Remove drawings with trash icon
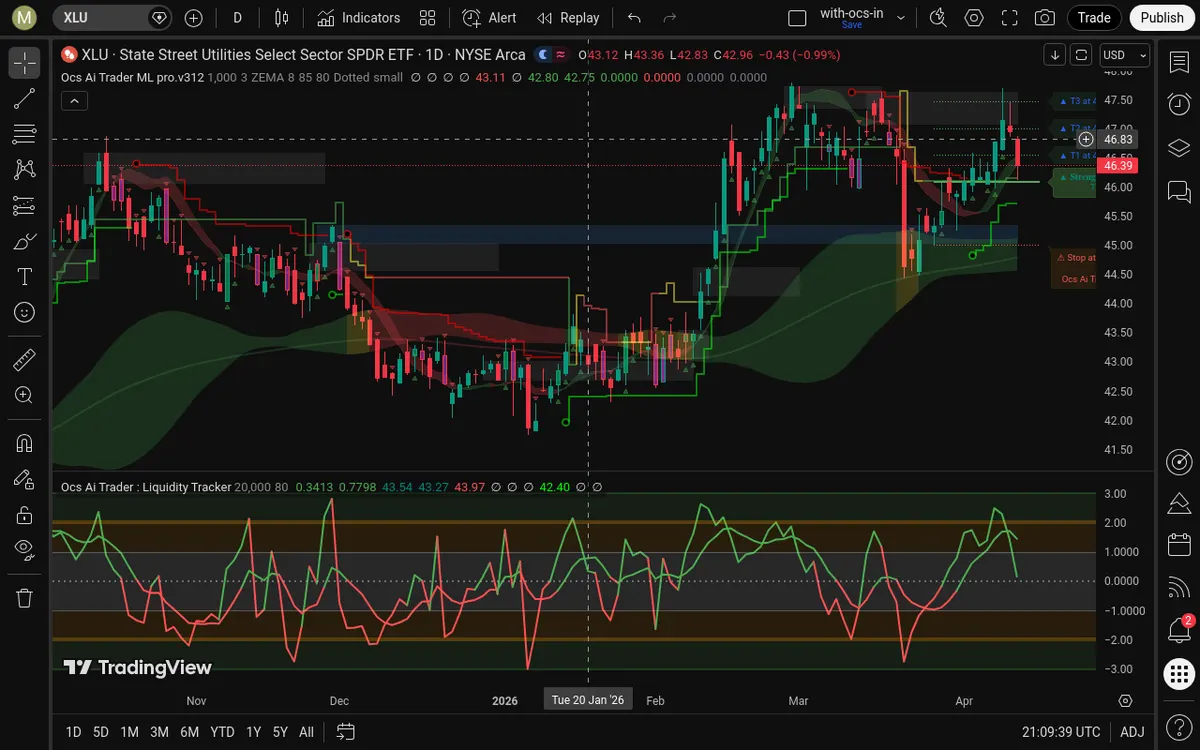 [25, 598]
